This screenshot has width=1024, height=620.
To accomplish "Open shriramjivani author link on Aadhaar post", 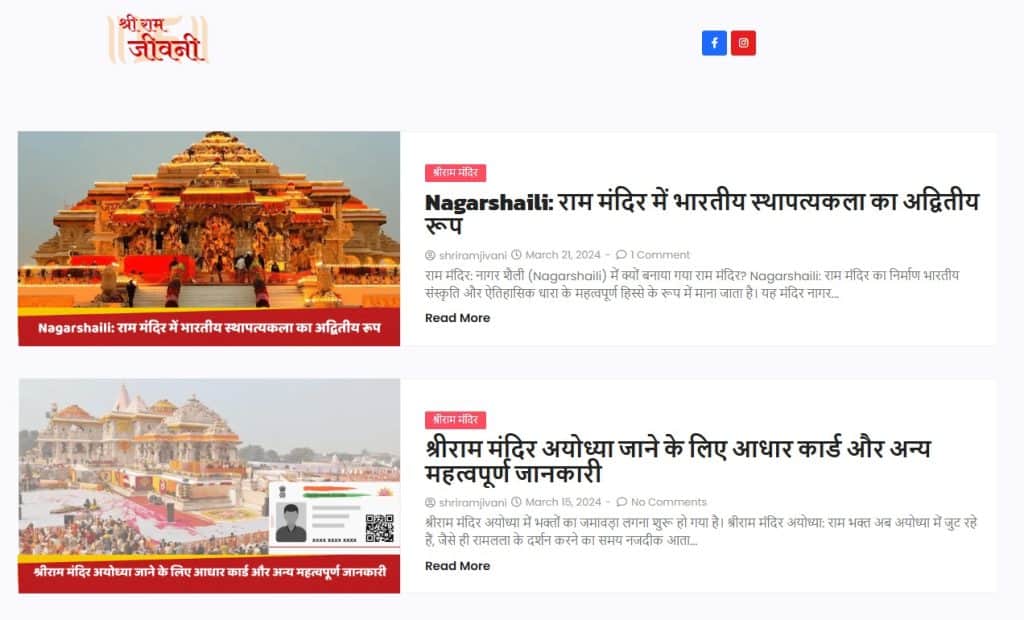I will tap(473, 502).
